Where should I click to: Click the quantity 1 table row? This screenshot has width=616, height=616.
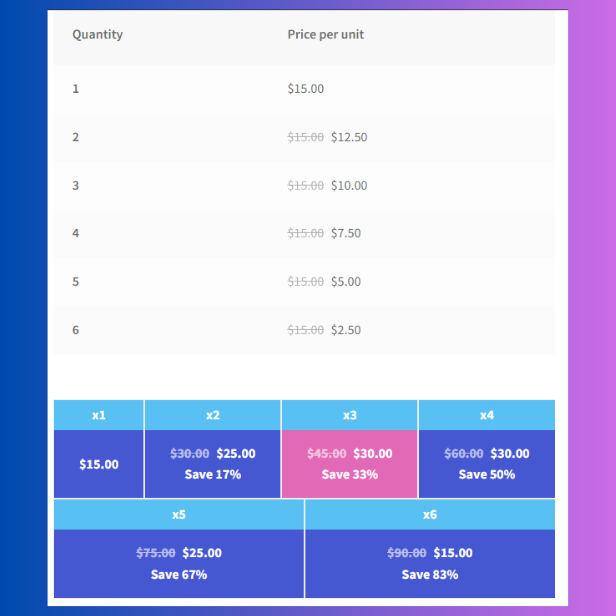(304, 89)
